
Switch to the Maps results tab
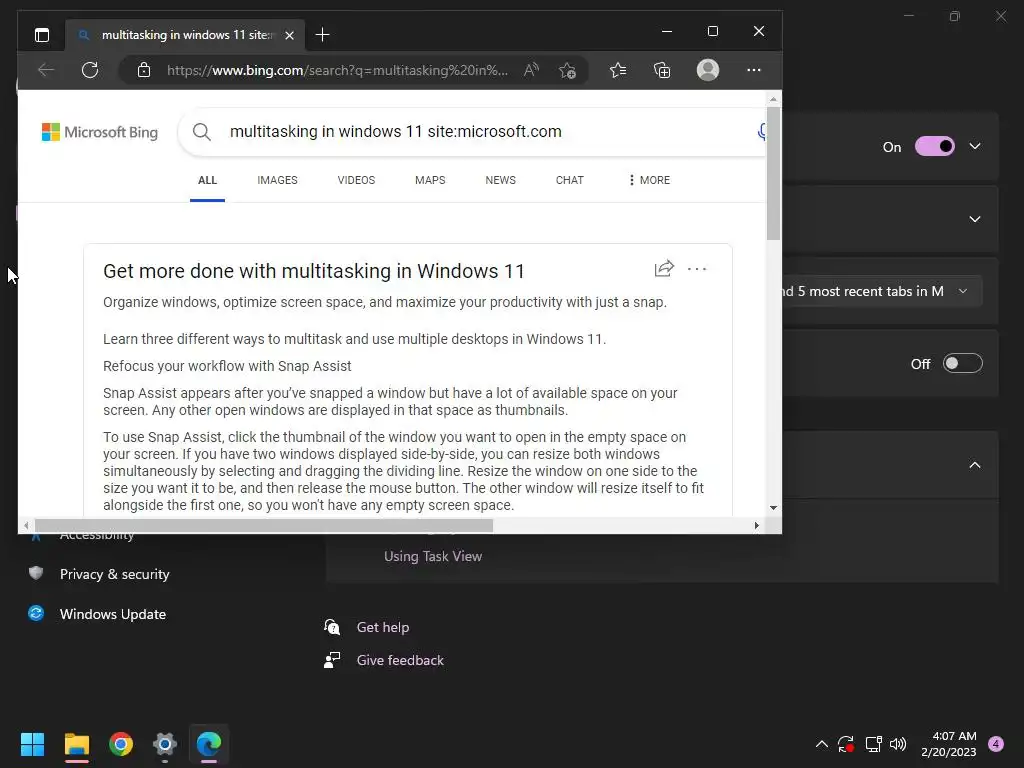[x=430, y=180]
